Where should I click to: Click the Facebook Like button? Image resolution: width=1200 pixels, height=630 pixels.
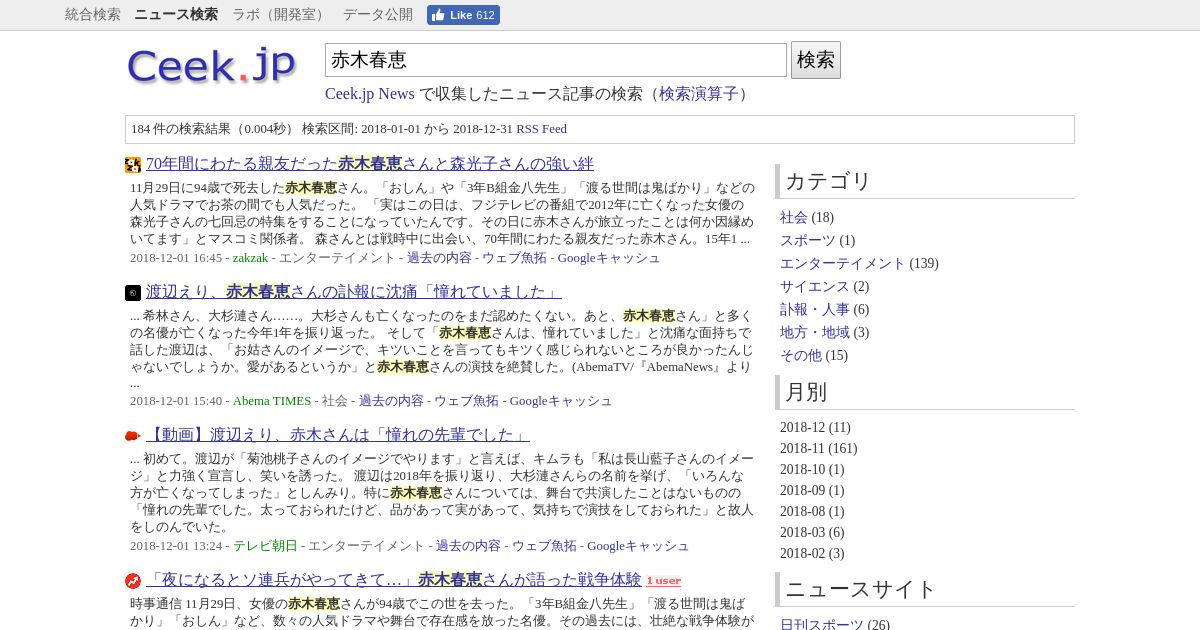(463, 15)
